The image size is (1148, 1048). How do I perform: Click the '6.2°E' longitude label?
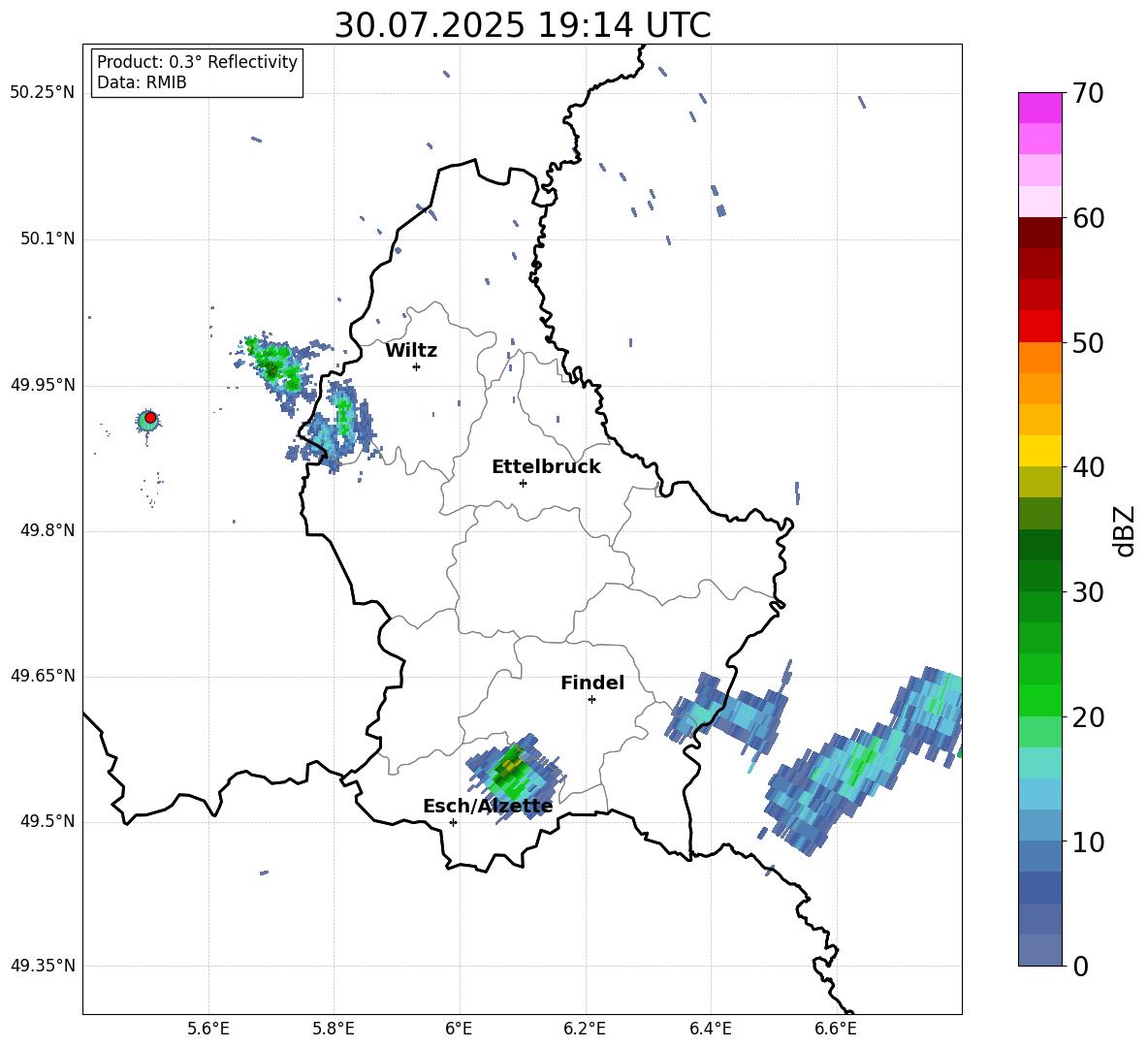coord(585,1029)
